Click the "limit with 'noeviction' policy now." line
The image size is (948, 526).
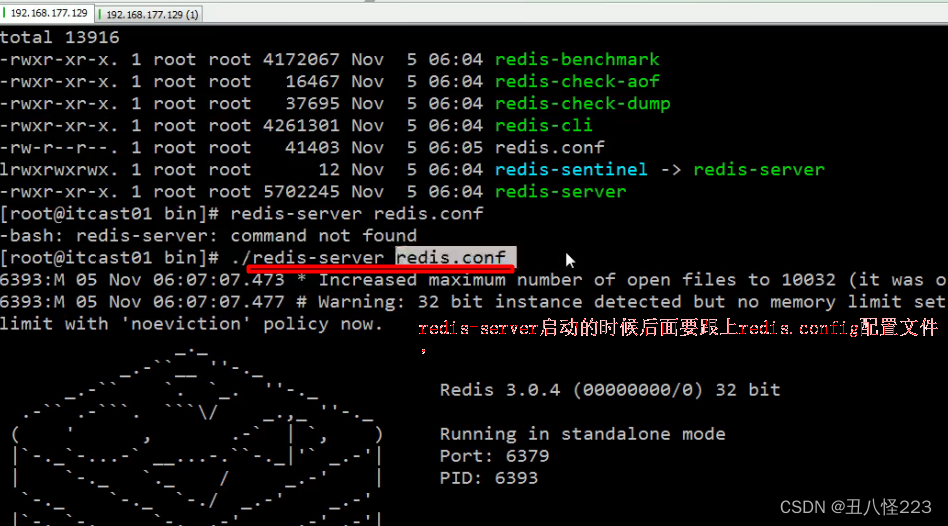point(191,324)
